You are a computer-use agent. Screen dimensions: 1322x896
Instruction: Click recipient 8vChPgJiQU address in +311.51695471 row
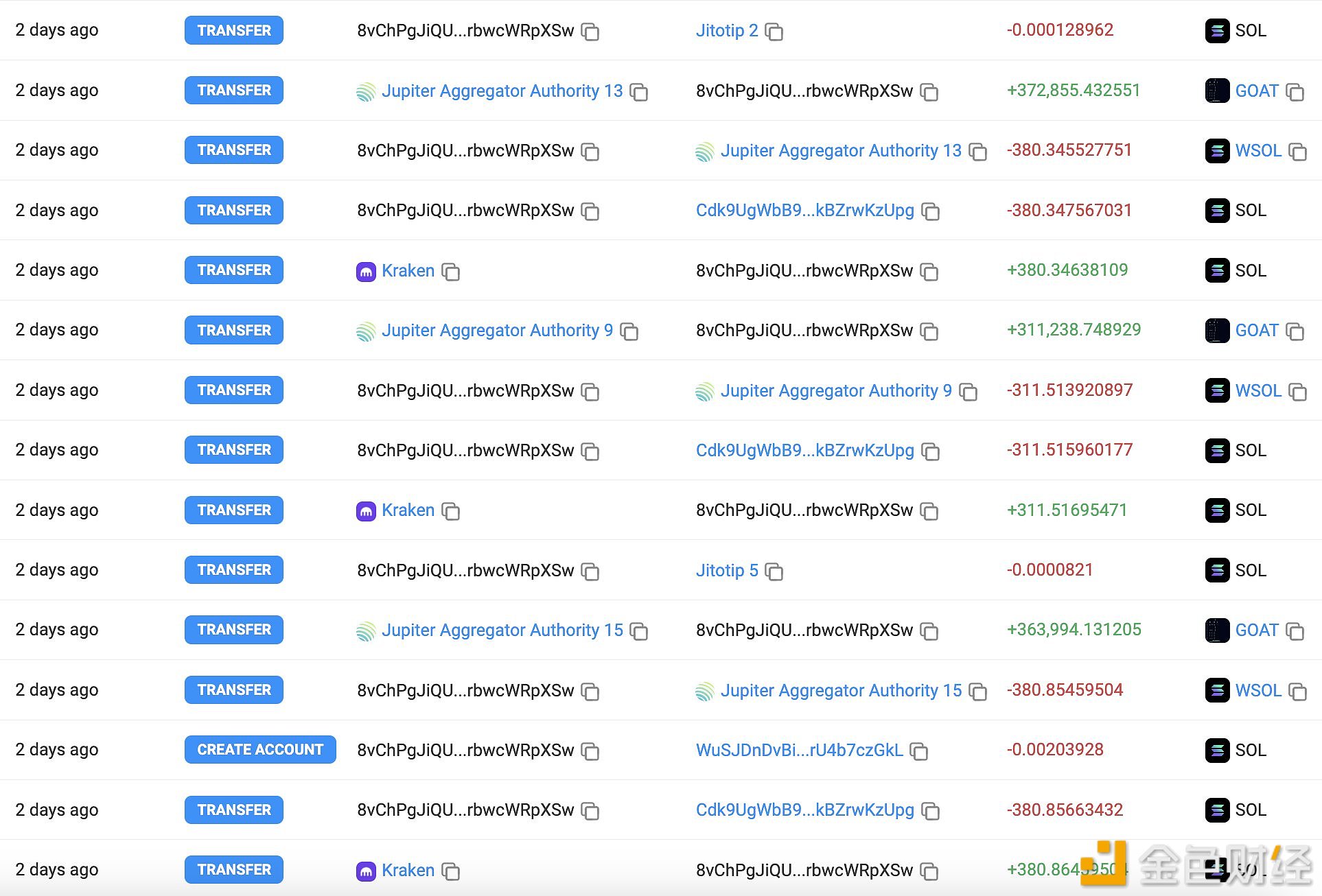[804, 510]
